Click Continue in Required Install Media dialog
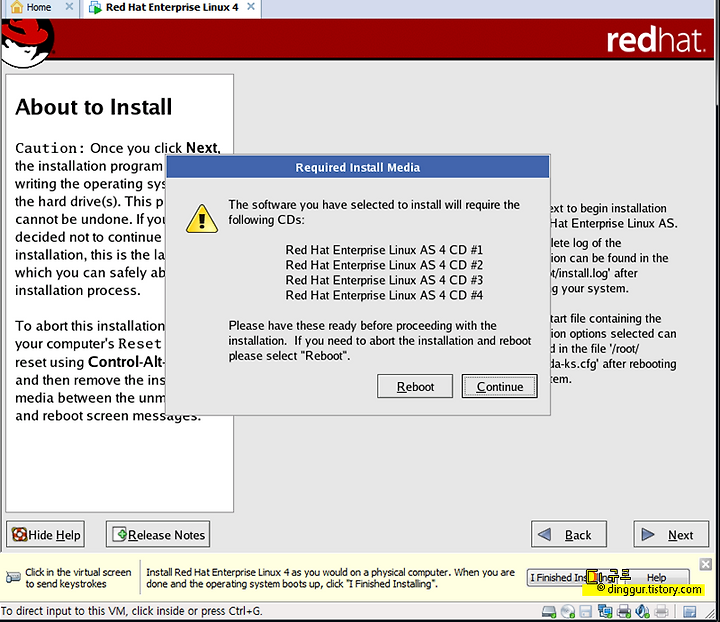 point(499,387)
